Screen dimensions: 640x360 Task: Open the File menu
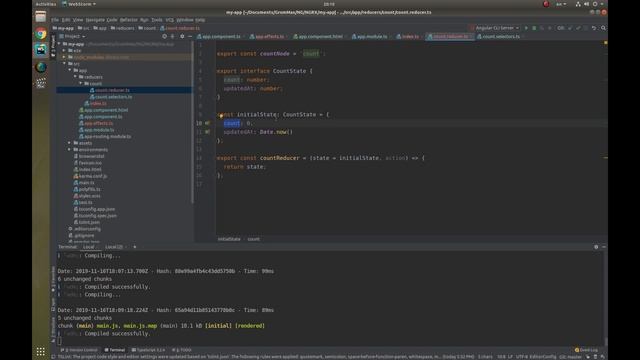click(x=55, y=20)
